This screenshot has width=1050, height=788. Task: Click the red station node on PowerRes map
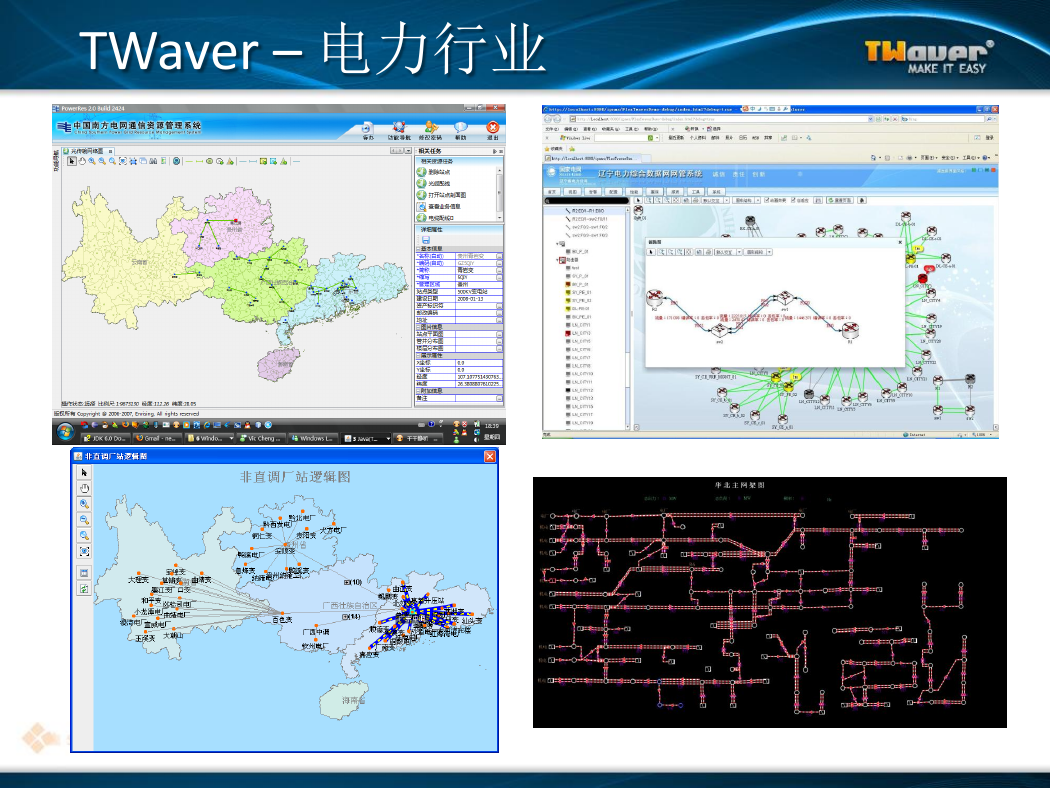(235, 221)
